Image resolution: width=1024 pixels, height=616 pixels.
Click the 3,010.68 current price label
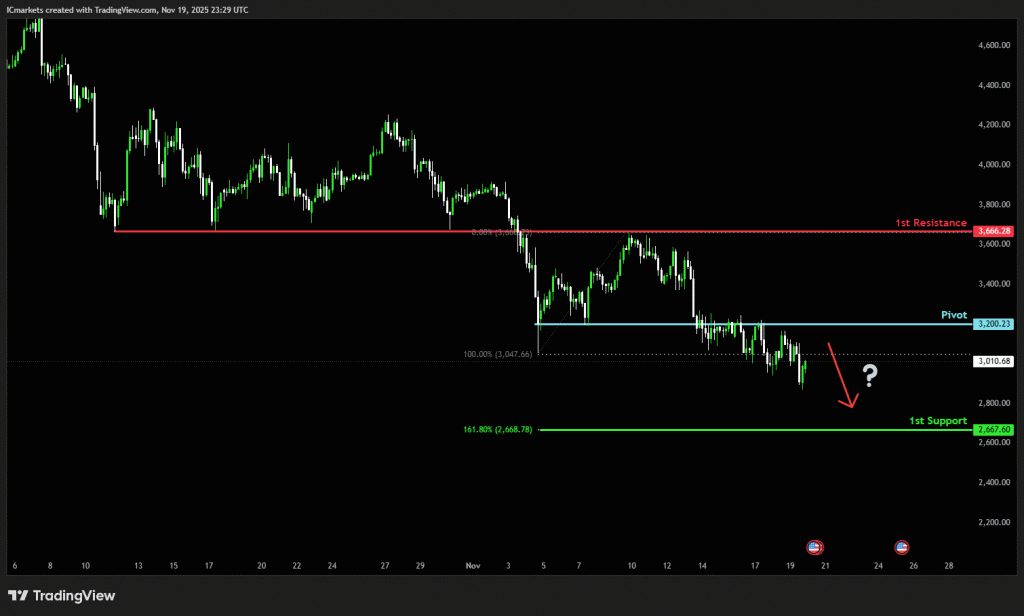pyautogui.click(x=993, y=361)
